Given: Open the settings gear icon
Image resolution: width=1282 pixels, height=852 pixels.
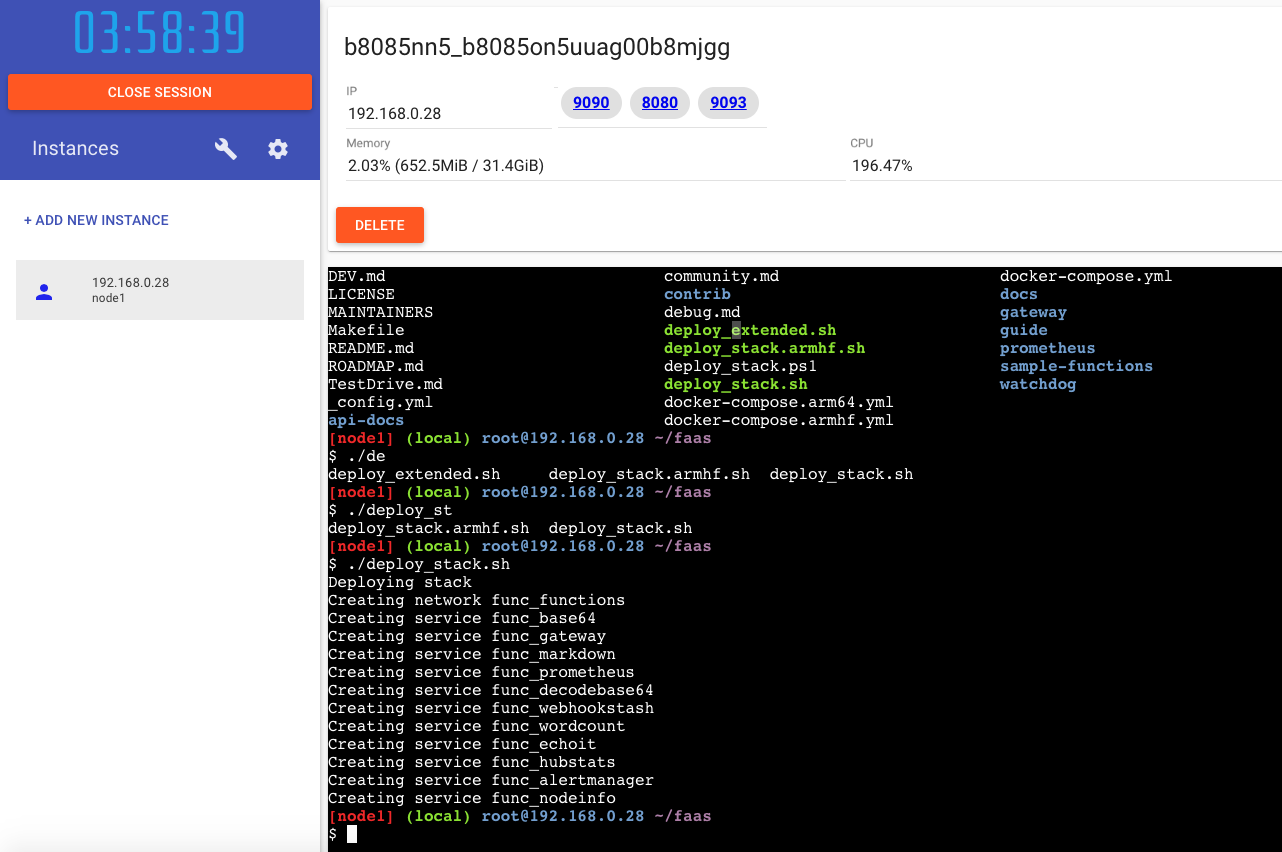Looking at the screenshot, I should tap(278, 149).
